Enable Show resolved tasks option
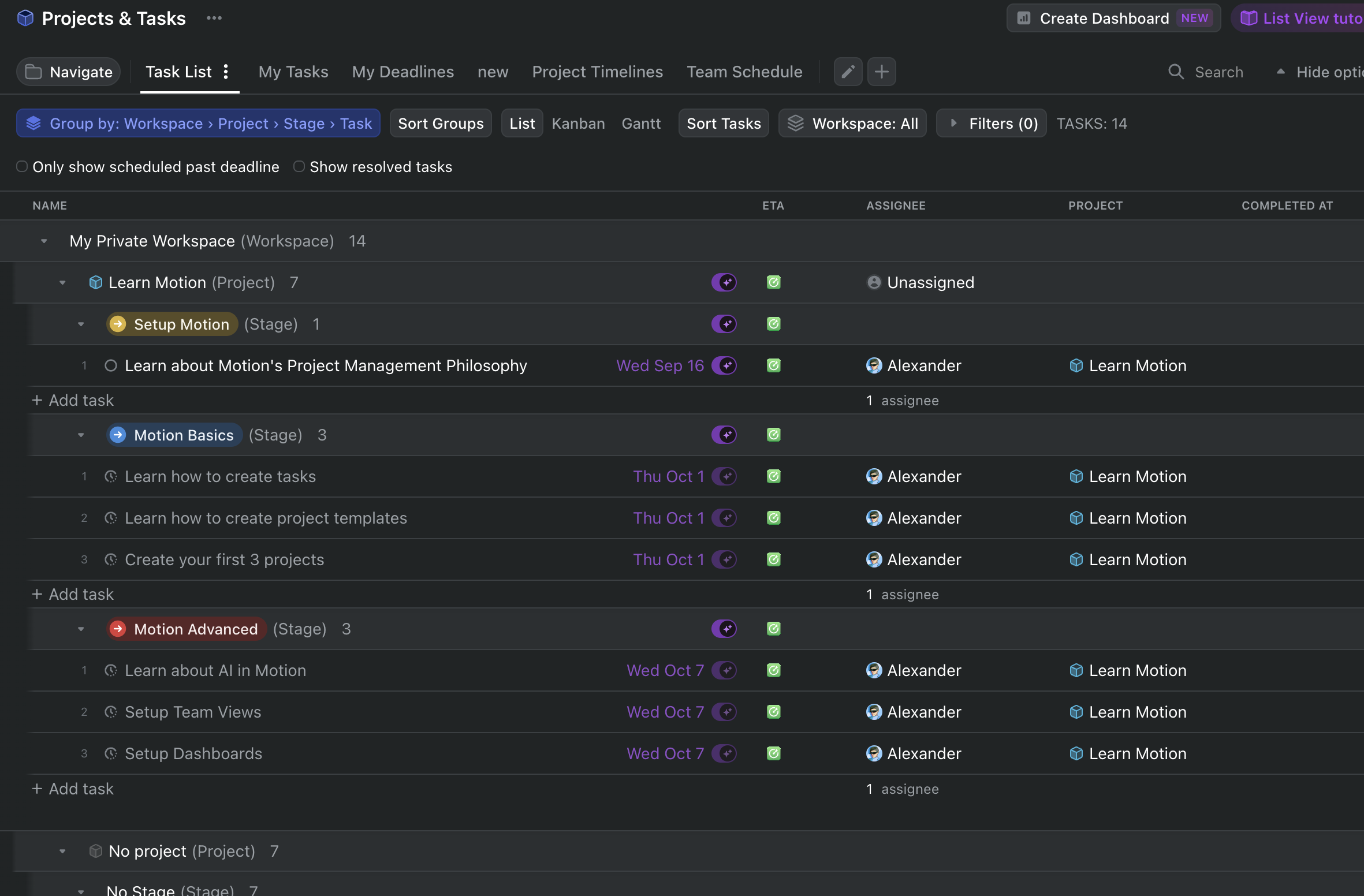 tap(299, 166)
